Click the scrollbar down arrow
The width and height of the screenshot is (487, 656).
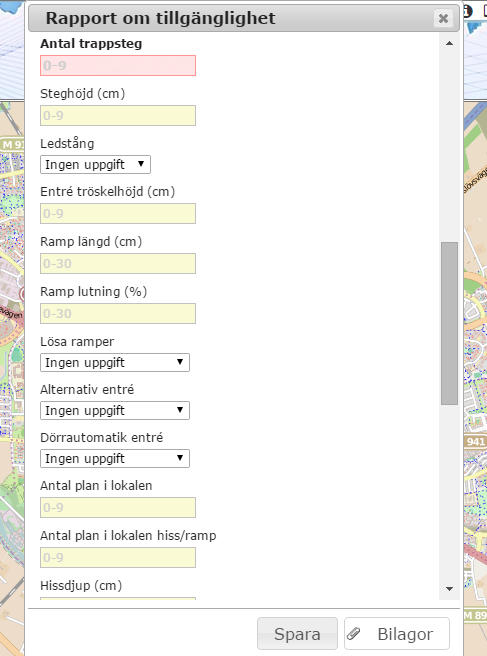[449, 589]
